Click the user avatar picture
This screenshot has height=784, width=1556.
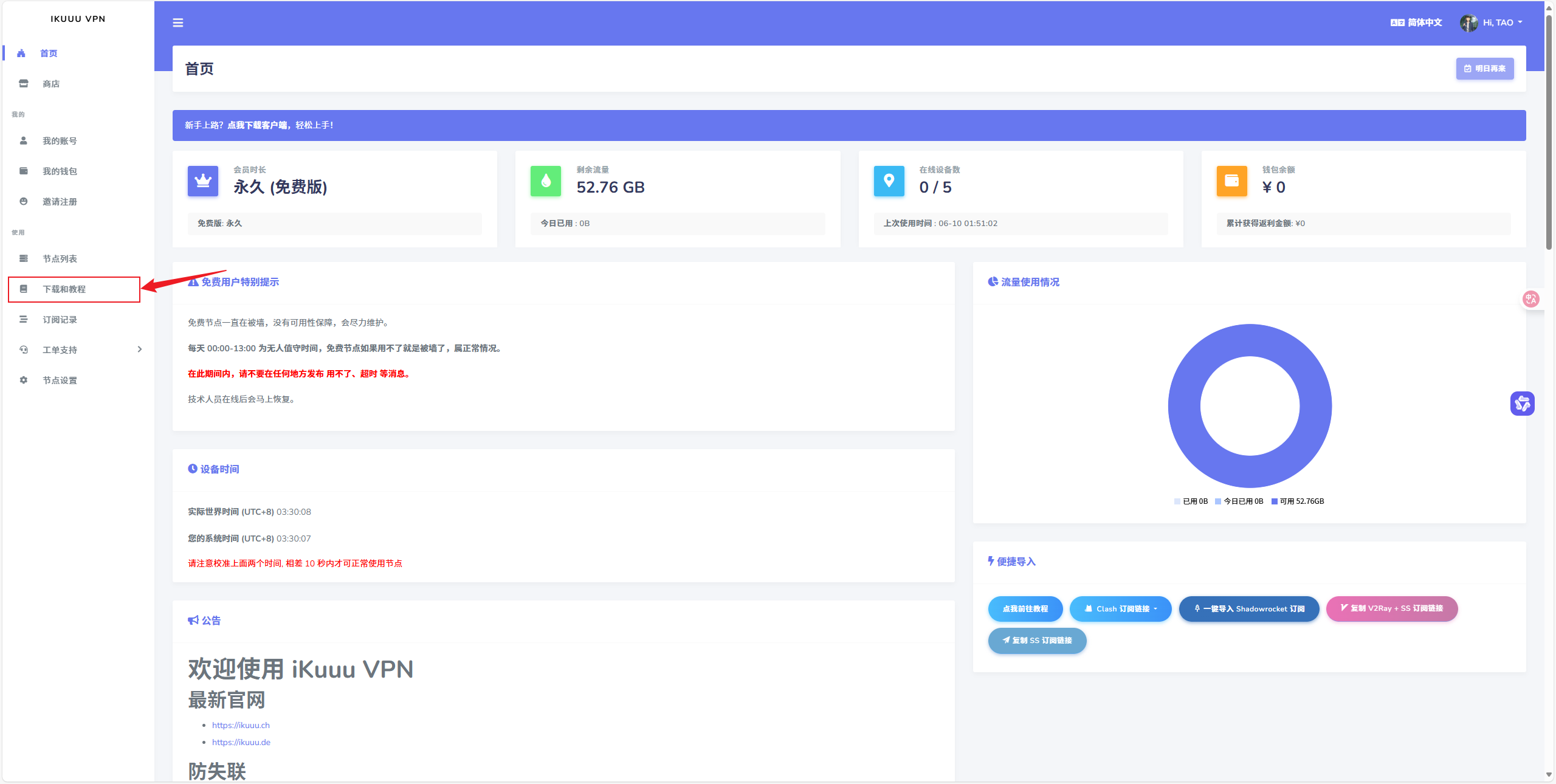click(x=1468, y=22)
